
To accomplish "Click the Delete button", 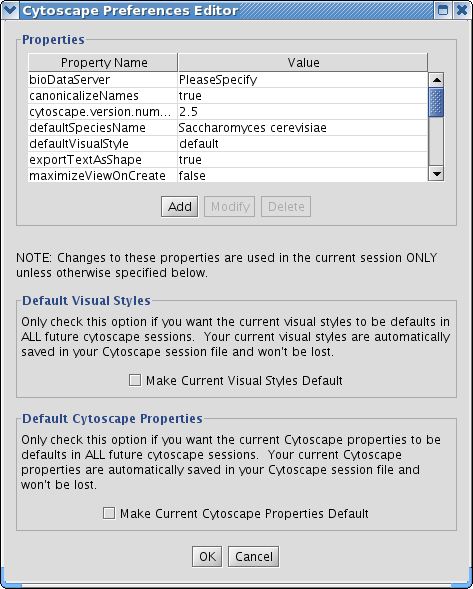I will tap(286, 207).
